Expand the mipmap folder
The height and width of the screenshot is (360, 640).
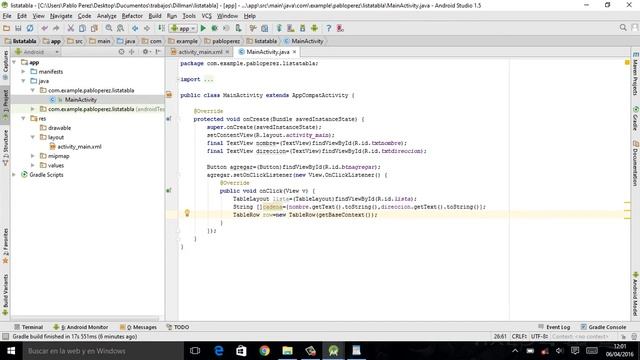[33, 156]
